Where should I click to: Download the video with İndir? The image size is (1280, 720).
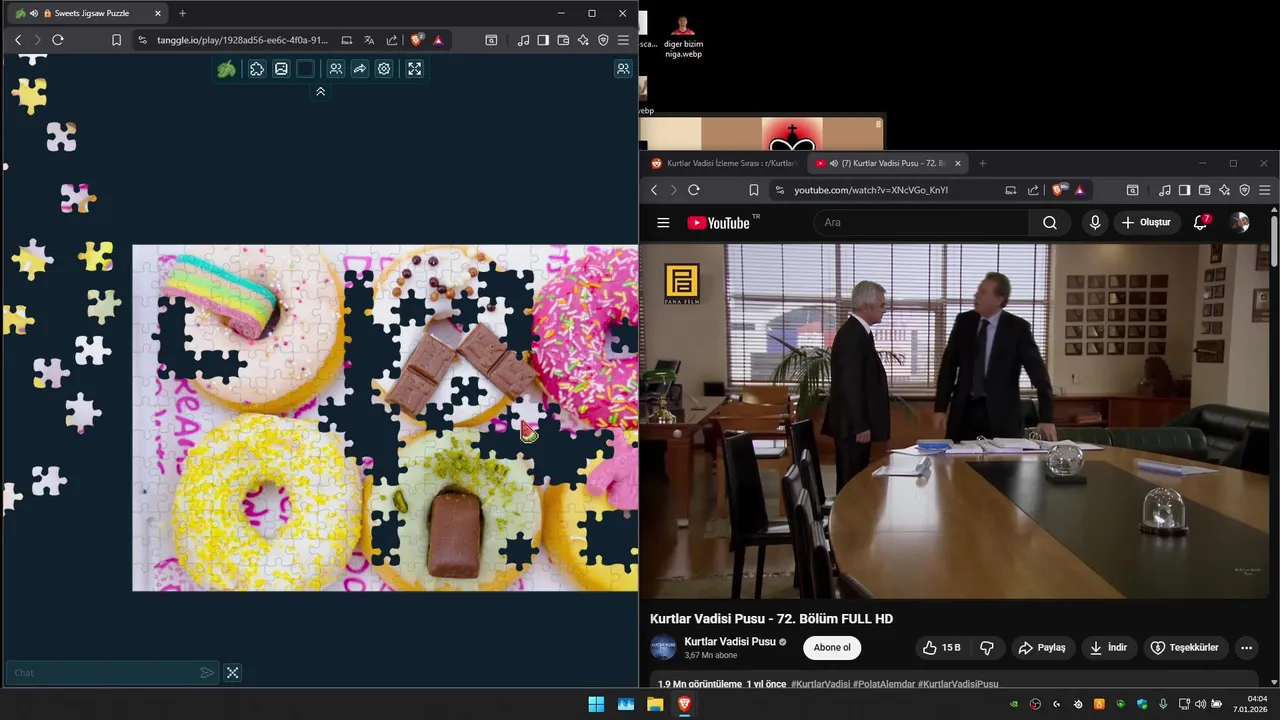(1108, 648)
